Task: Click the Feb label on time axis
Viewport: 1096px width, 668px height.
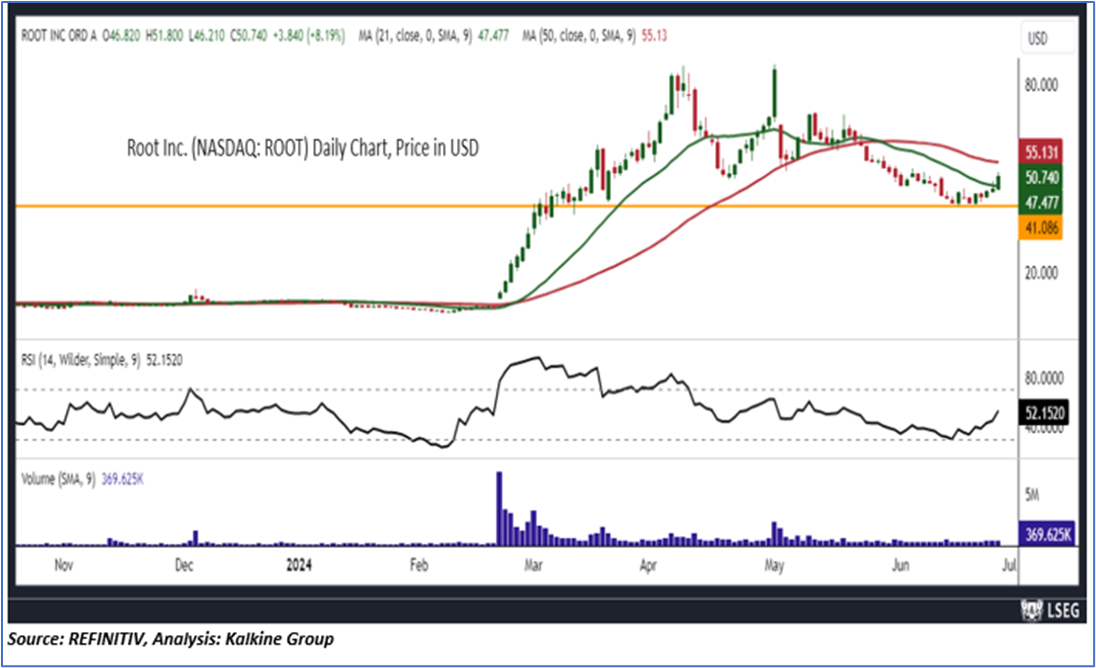Action: point(419,565)
